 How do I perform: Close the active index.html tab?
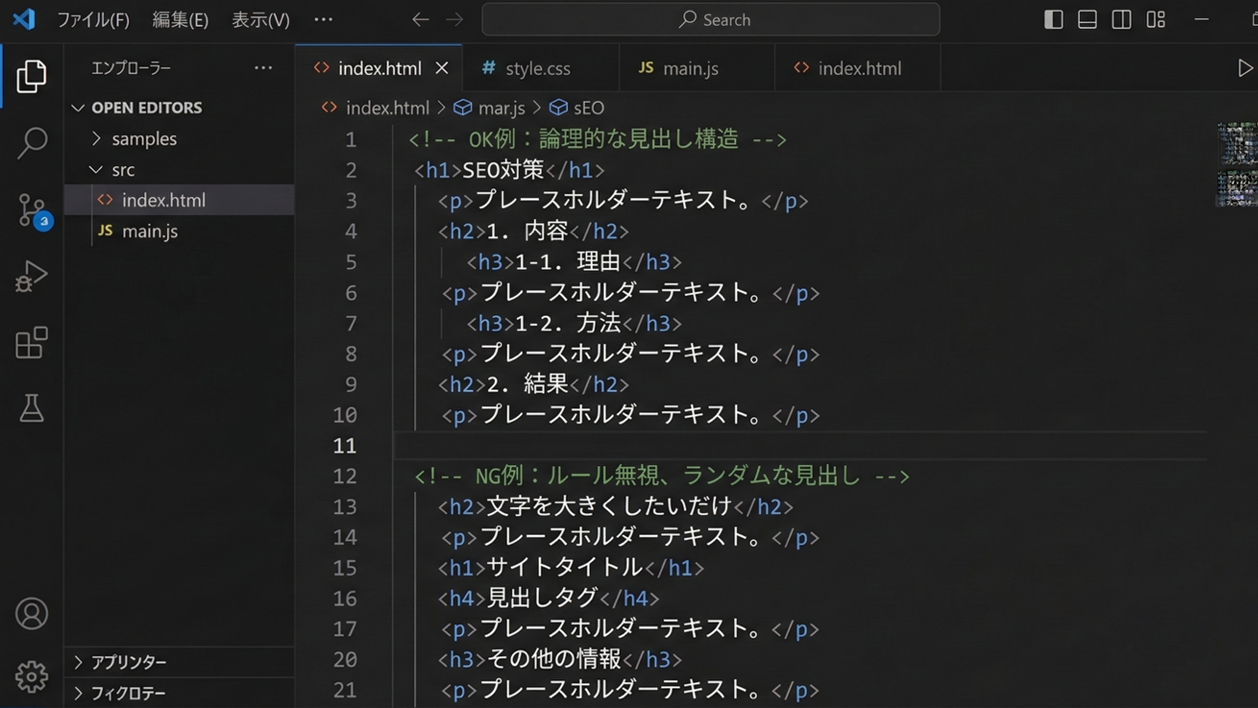pyautogui.click(x=442, y=68)
